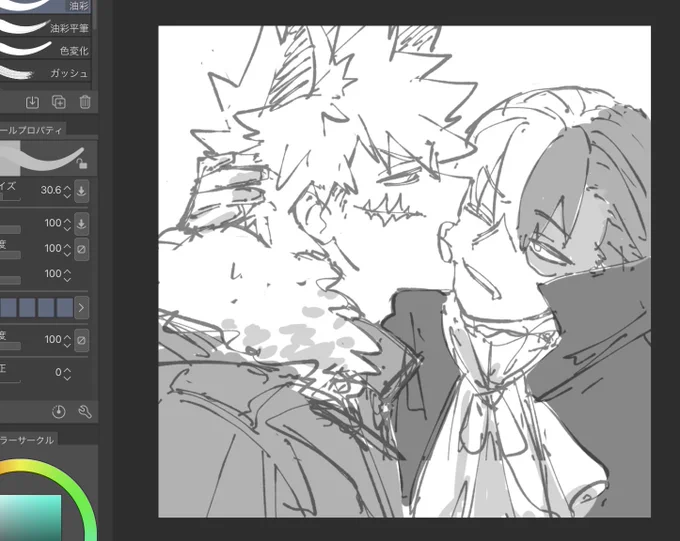Expand the row with the right chevron button

pos(82,308)
